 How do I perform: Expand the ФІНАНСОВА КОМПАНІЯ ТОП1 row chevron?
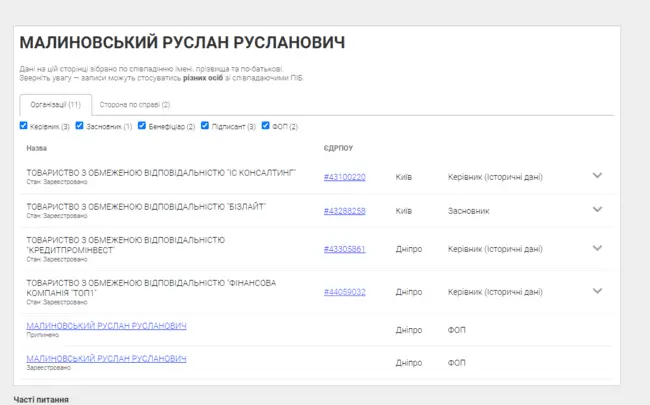[597, 291]
